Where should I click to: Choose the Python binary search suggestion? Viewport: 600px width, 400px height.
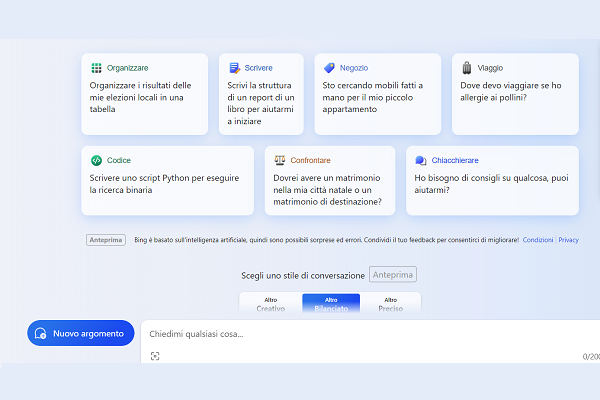coord(168,181)
